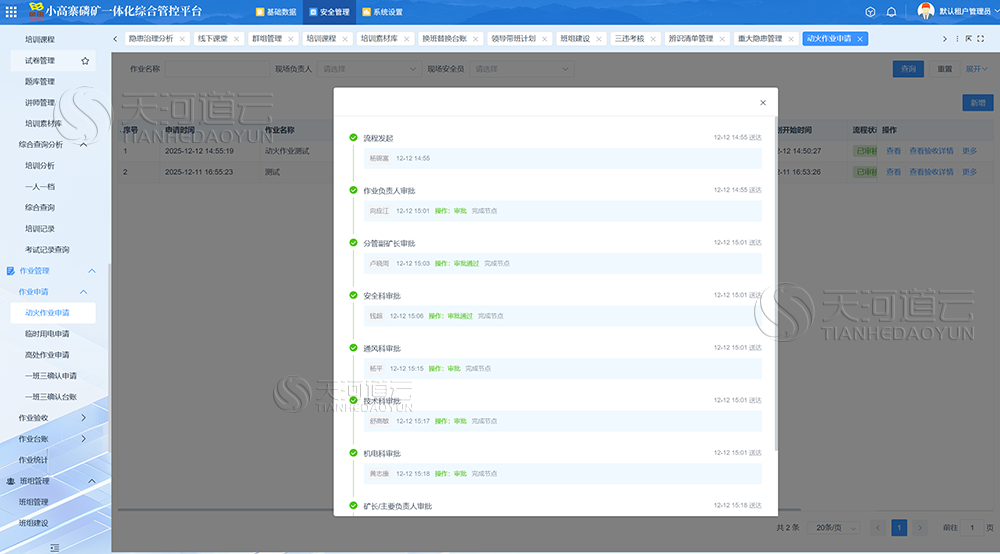The height and width of the screenshot is (554, 1000).
Task: Collapse the sidebar with bottom toggle icon
Action: click(54, 548)
